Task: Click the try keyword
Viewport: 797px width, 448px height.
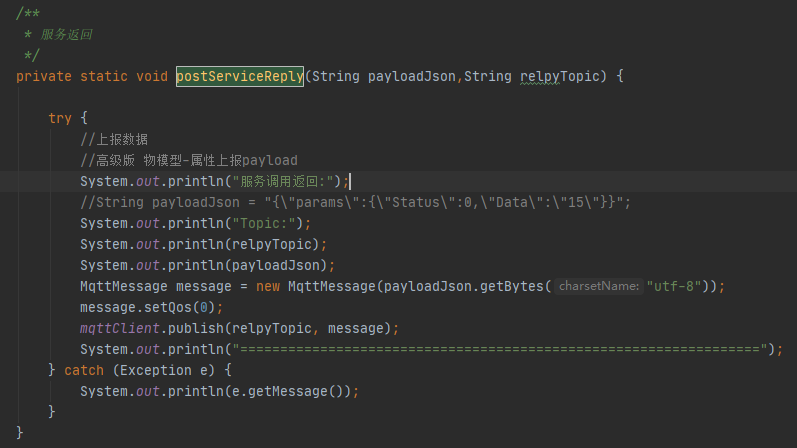Action: point(60,118)
